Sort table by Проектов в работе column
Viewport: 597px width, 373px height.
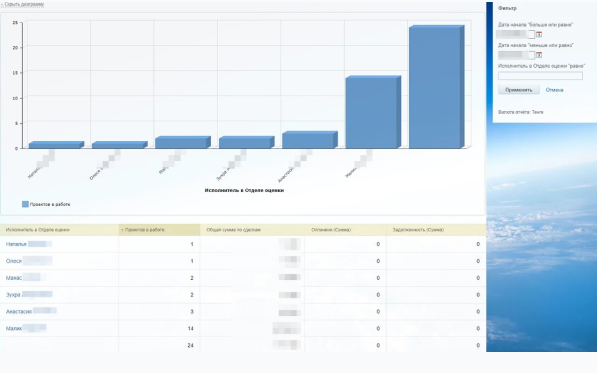click(143, 230)
